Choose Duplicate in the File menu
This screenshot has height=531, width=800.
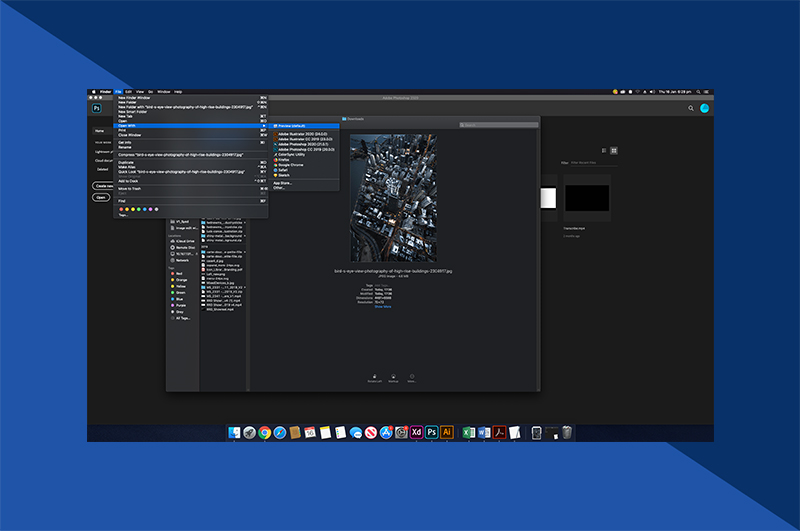191,162
